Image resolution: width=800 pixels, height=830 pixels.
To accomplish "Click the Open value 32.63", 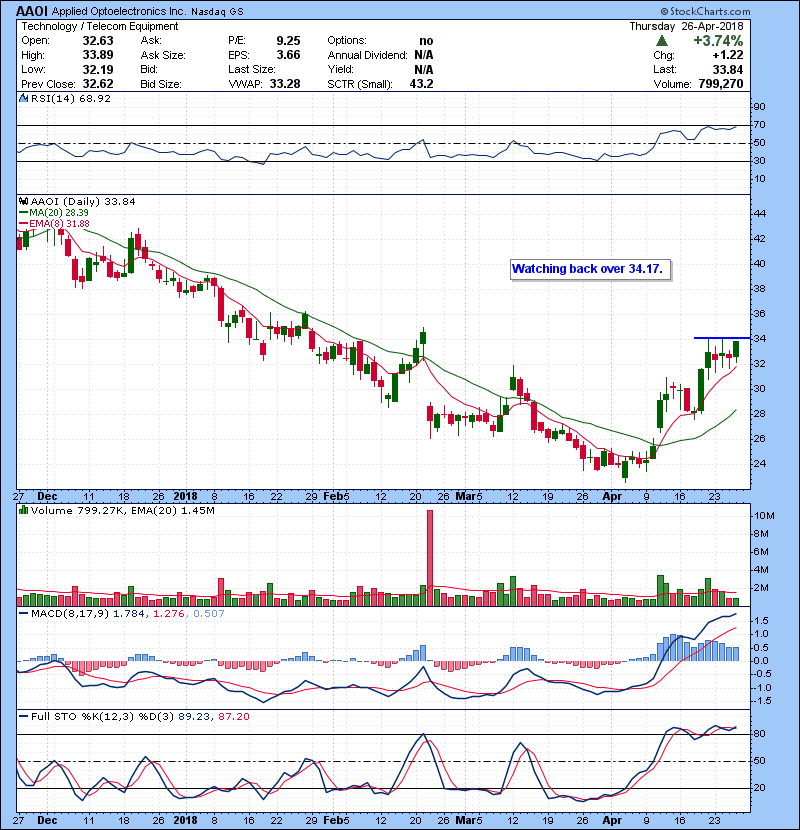I will coord(98,41).
